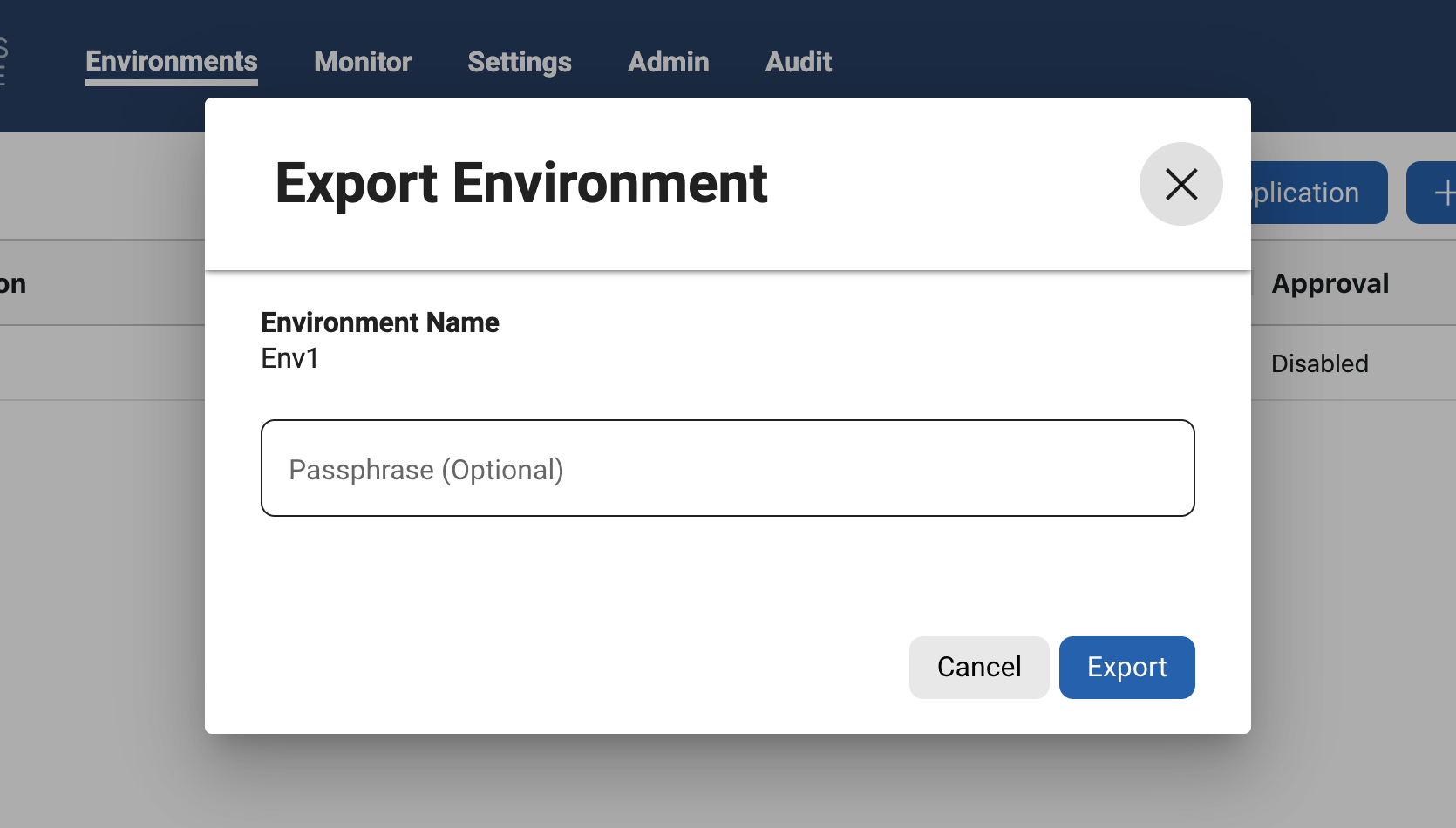The height and width of the screenshot is (828, 1456).
Task: Click the truncated column header on the left
Action: coord(12,283)
